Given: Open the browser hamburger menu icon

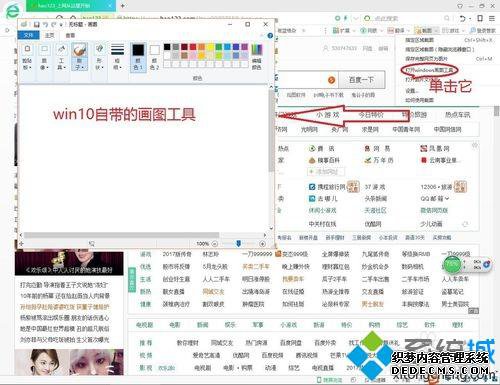Looking at the screenshot, I should click(x=492, y=18).
